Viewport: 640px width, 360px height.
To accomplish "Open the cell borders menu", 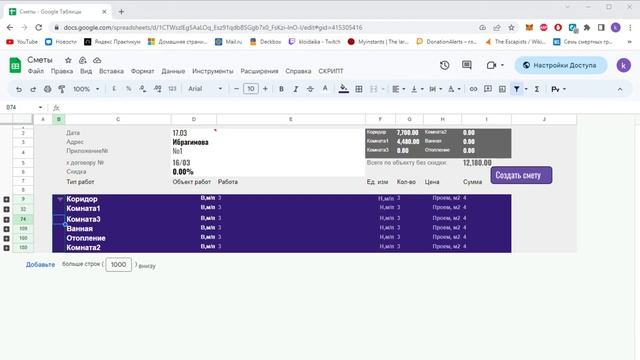I will [x=359, y=89].
